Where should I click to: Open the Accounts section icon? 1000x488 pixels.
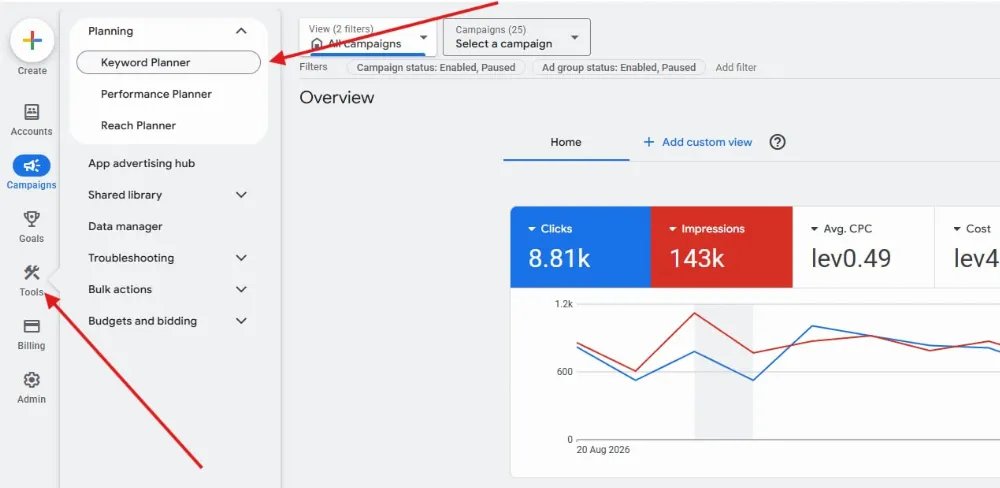(x=31, y=112)
